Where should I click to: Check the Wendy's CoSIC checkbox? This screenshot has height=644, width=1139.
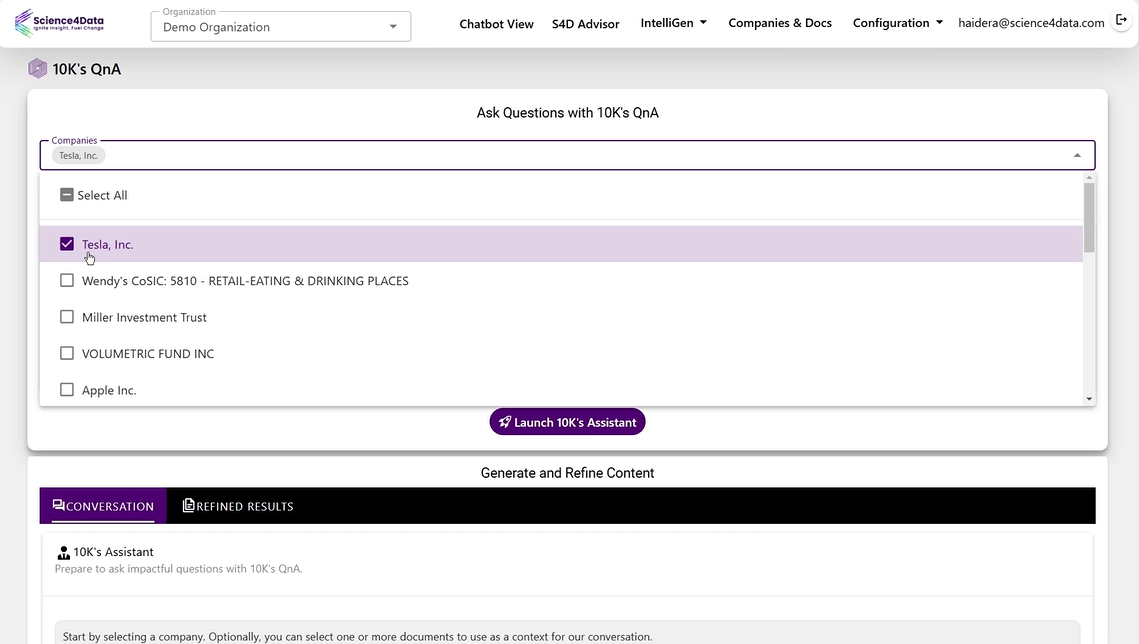click(x=66, y=280)
